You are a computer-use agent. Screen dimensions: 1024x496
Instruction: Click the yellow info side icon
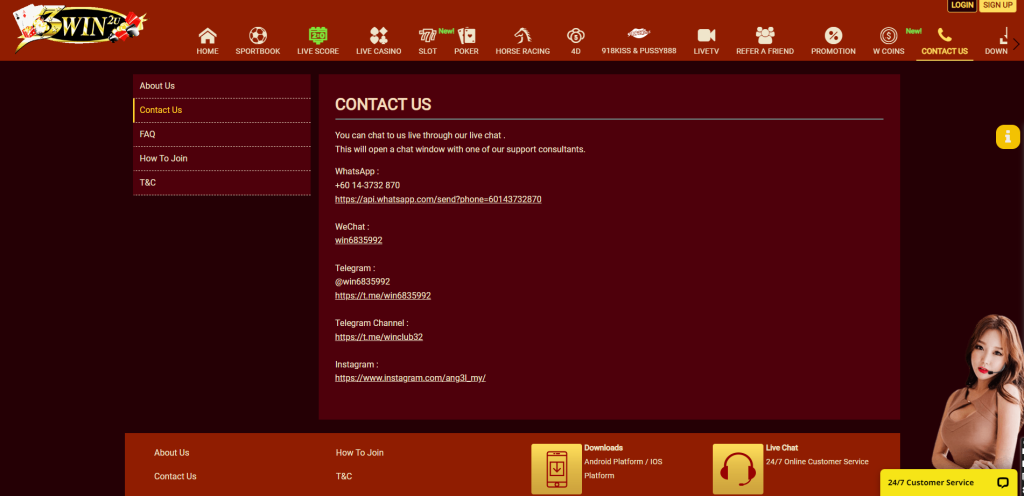1008,136
